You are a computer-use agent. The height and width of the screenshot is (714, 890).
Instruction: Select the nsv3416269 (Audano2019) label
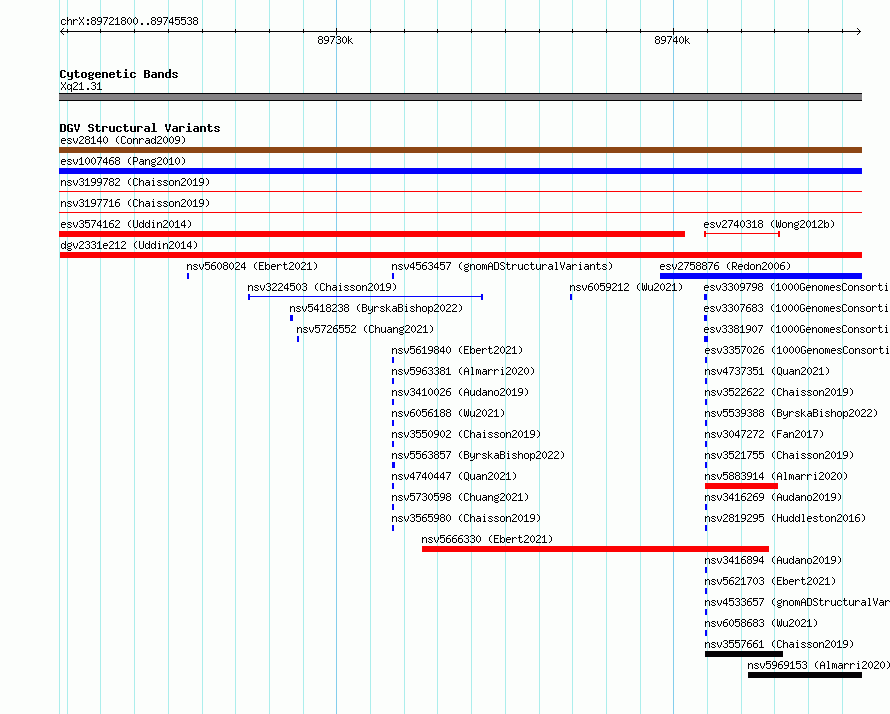[x=773, y=497]
